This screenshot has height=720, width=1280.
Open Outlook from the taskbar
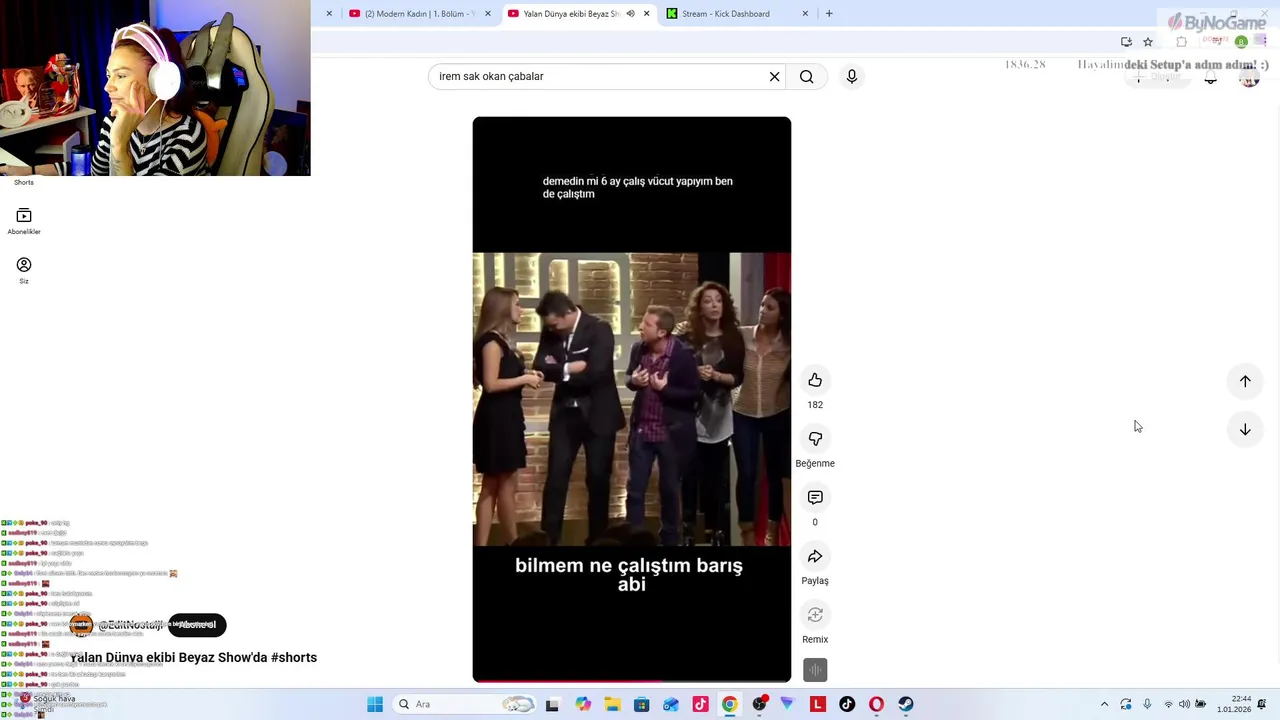[671, 704]
